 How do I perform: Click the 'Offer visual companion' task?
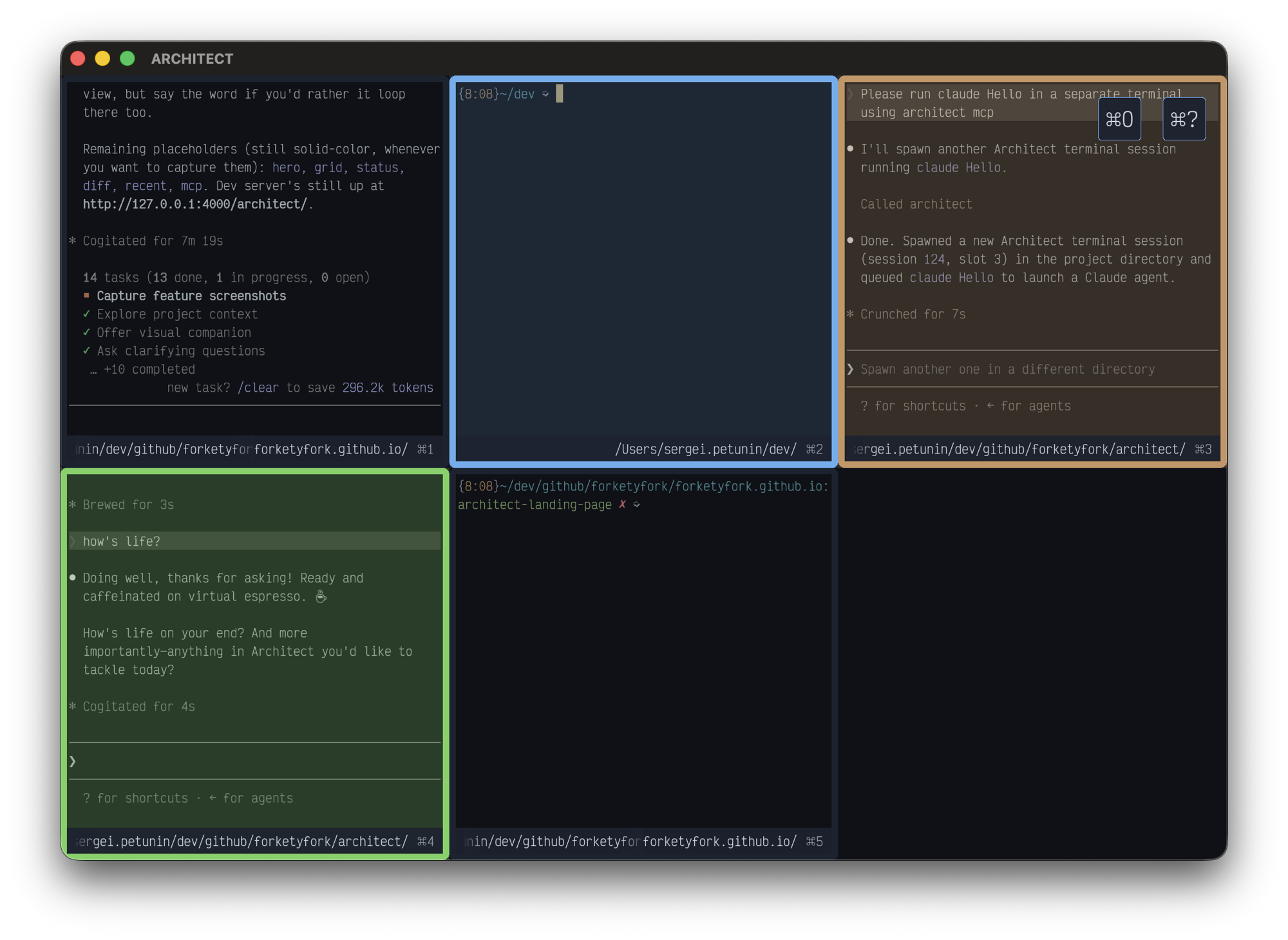tap(174, 332)
